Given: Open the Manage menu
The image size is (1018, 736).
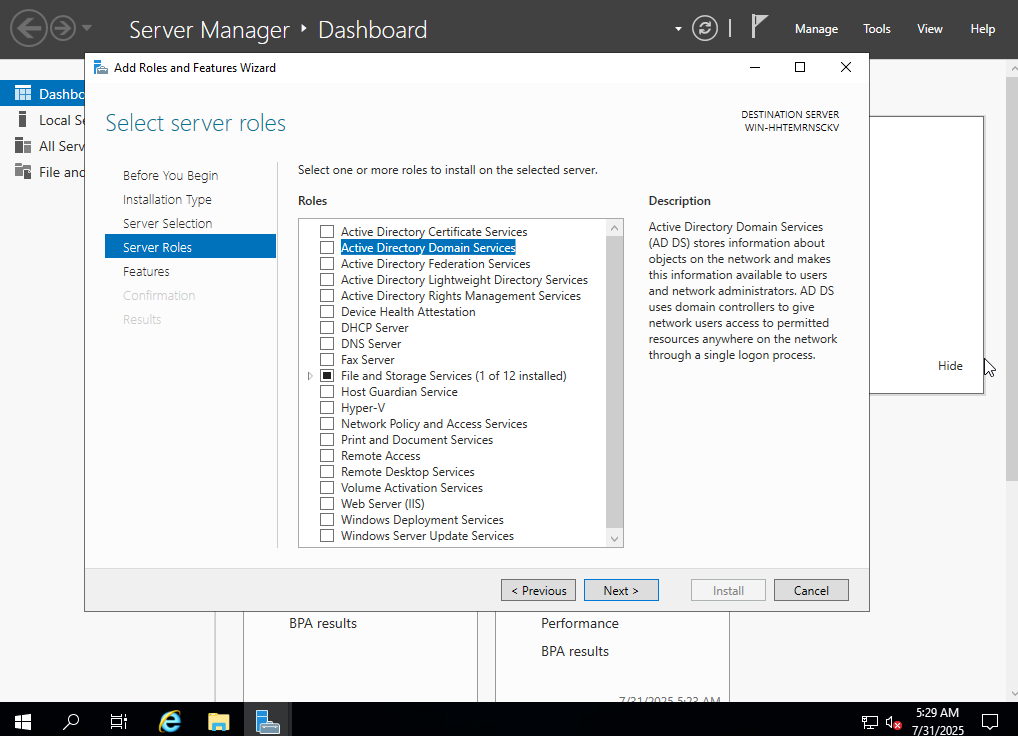Looking at the screenshot, I should coord(816,29).
